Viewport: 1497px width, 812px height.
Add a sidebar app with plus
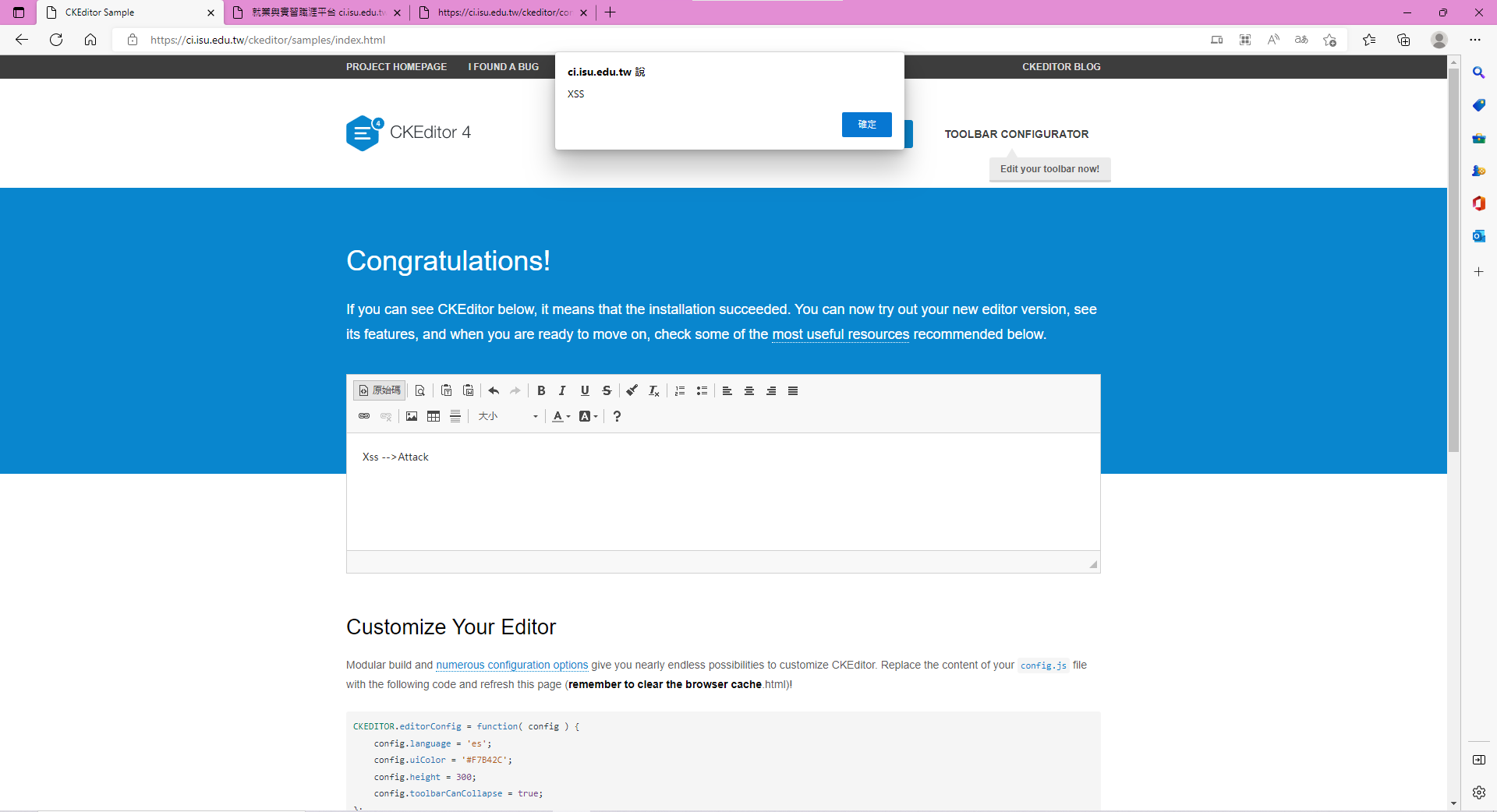tap(1479, 272)
